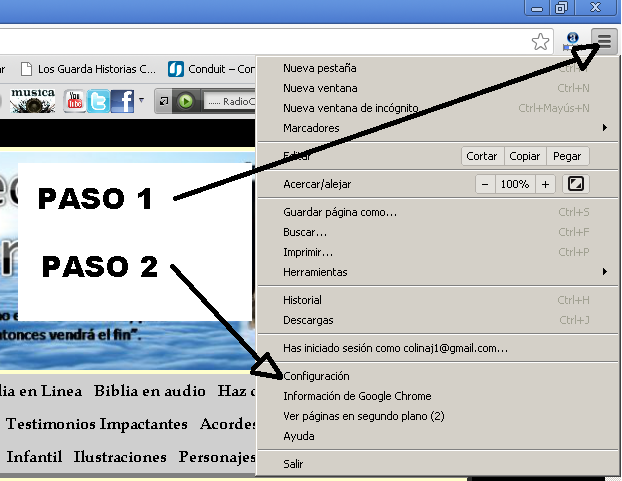622x481 pixels.
Task: Open the Testimonios Impactantes link
Action: pos(97,424)
